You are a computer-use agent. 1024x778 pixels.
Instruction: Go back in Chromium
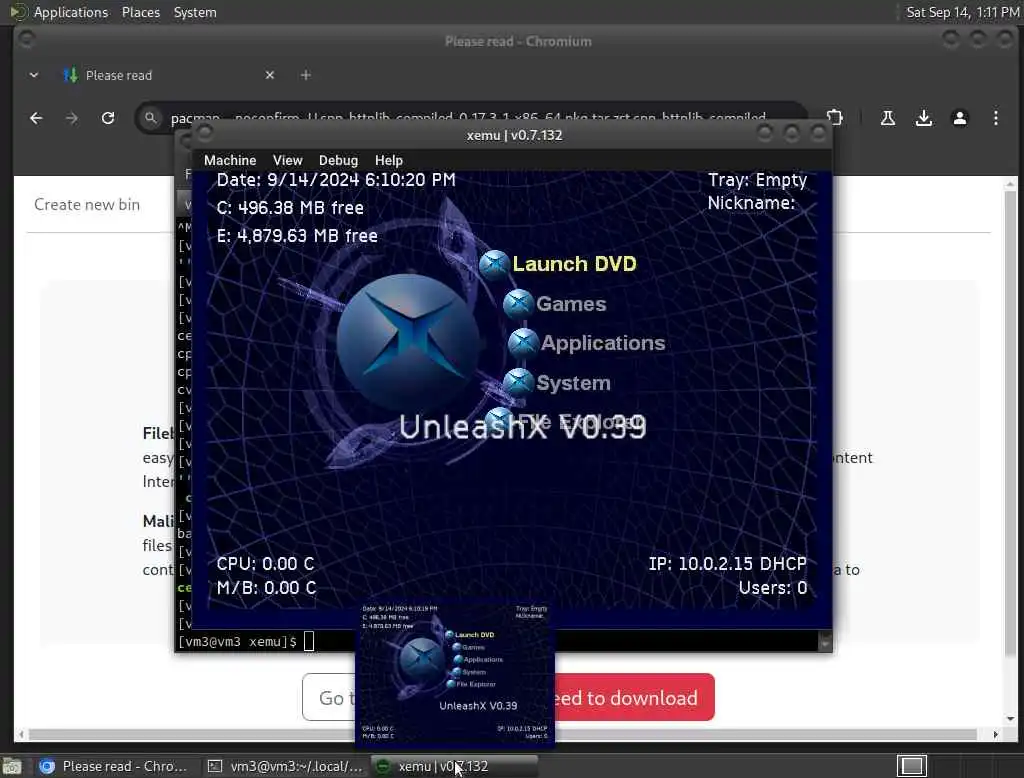click(36, 118)
